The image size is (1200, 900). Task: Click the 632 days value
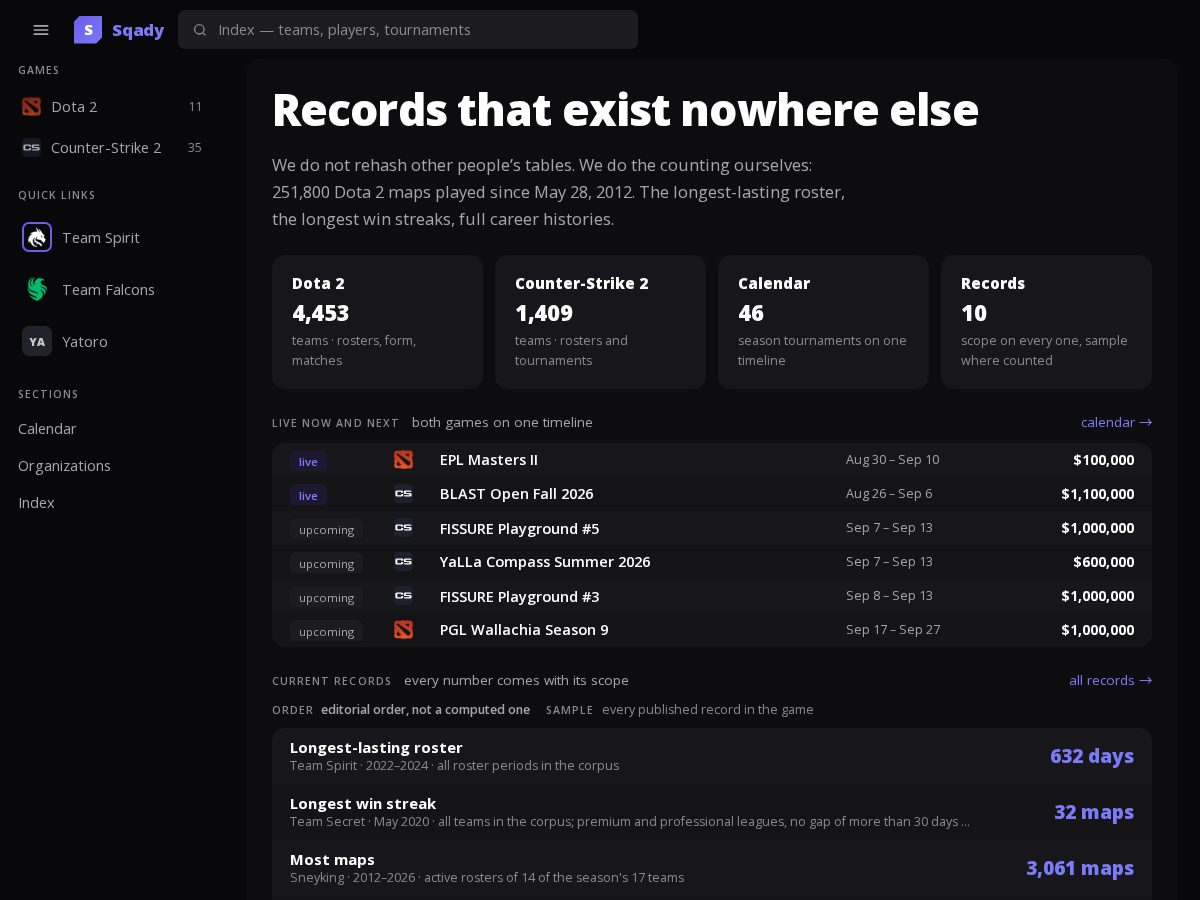(1092, 756)
